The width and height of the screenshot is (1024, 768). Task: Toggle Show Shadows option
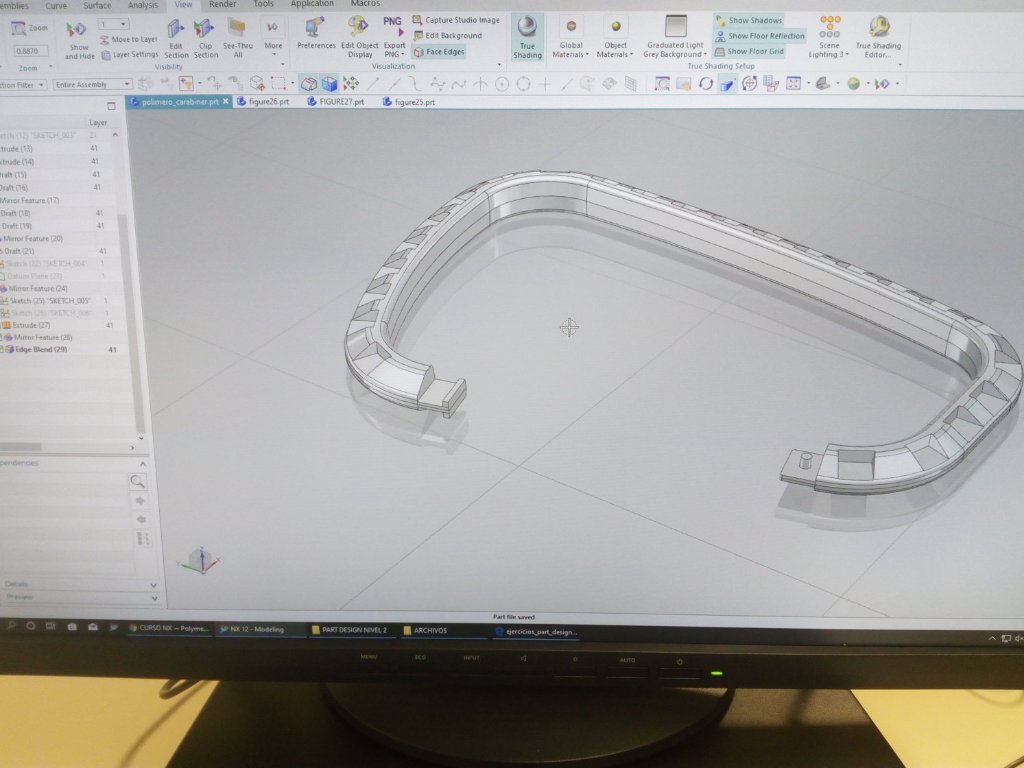pos(748,21)
